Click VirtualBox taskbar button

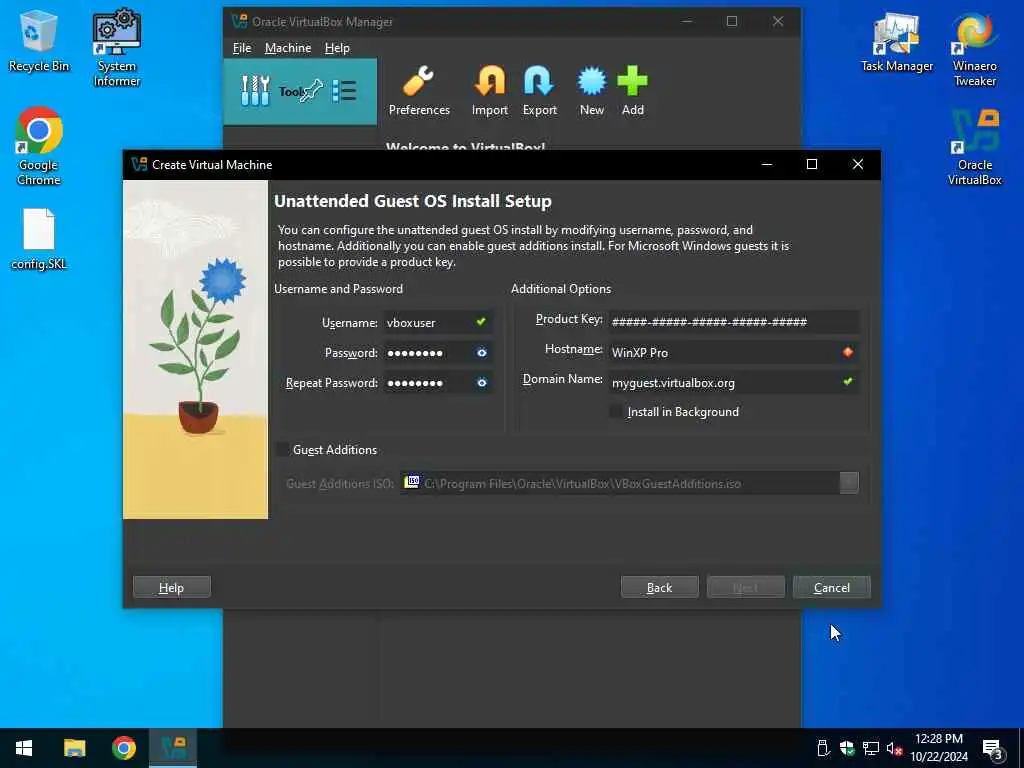(x=173, y=748)
